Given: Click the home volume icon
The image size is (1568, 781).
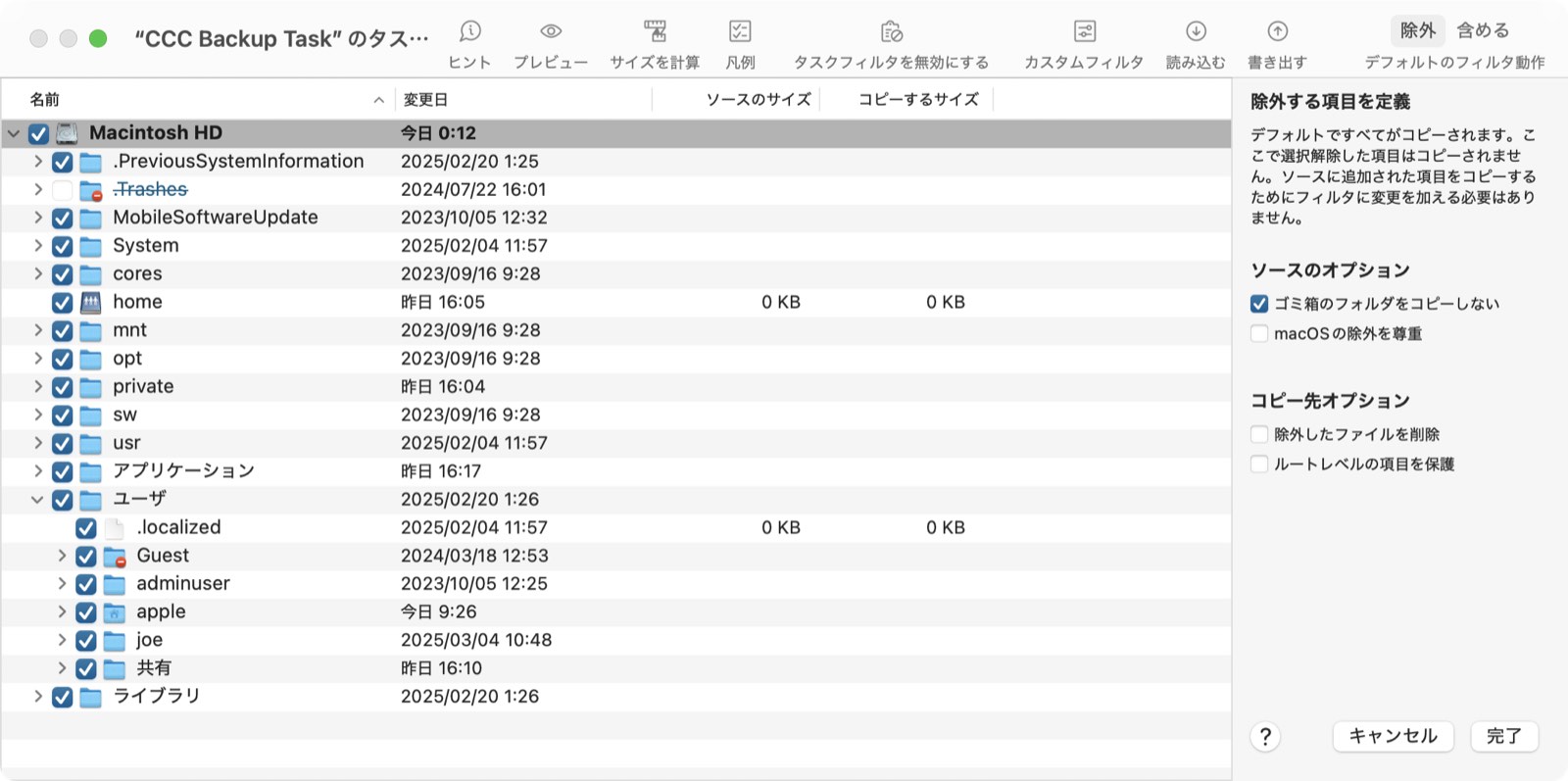Looking at the screenshot, I should pyautogui.click(x=90, y=303).
